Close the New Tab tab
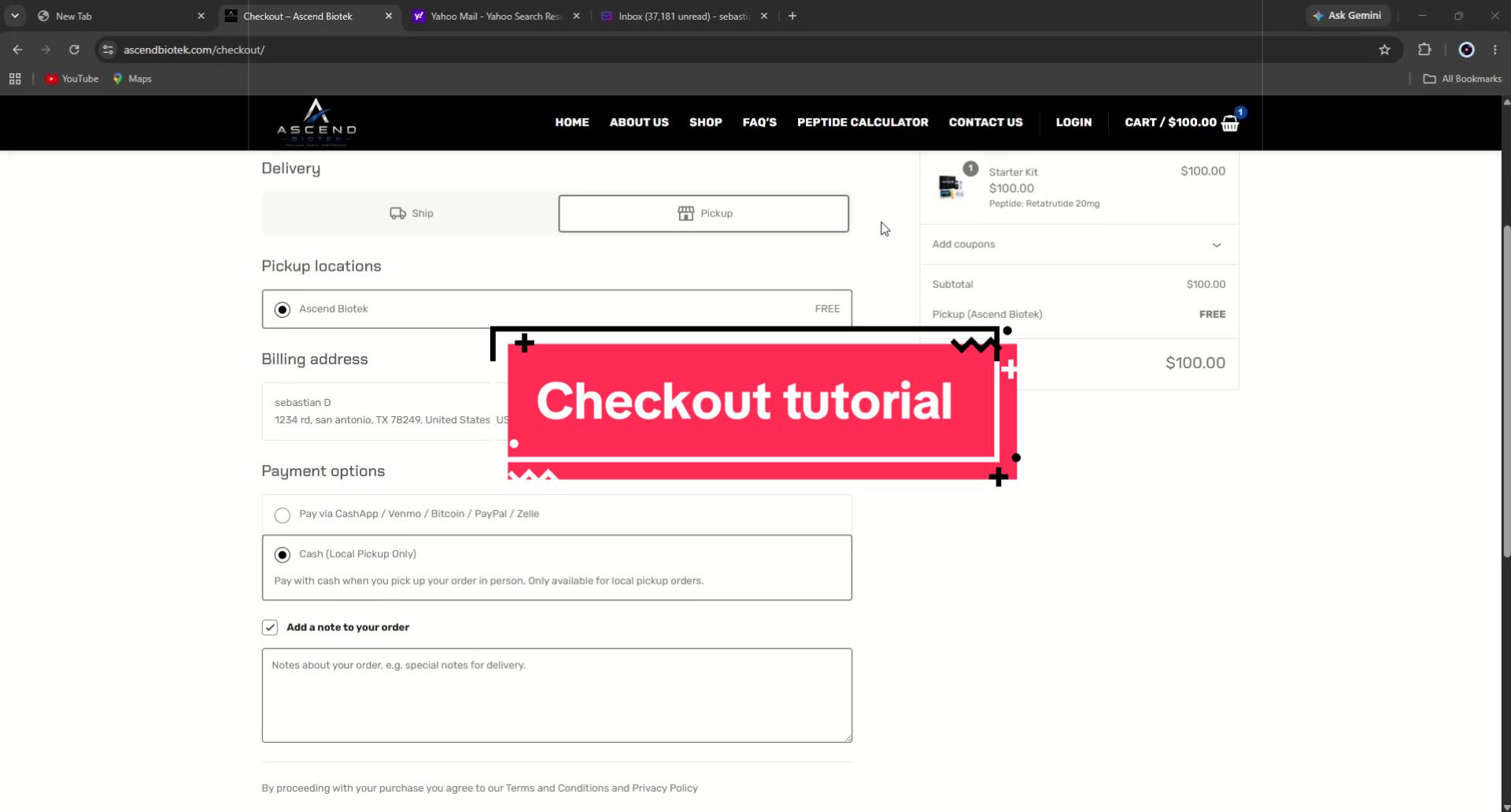1511x812 pixels. point(201,16)
